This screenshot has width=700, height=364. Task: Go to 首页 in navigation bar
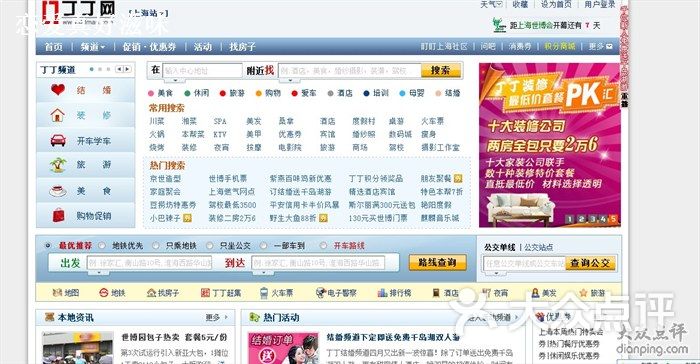pyautogui.click(x=54, y=46)
